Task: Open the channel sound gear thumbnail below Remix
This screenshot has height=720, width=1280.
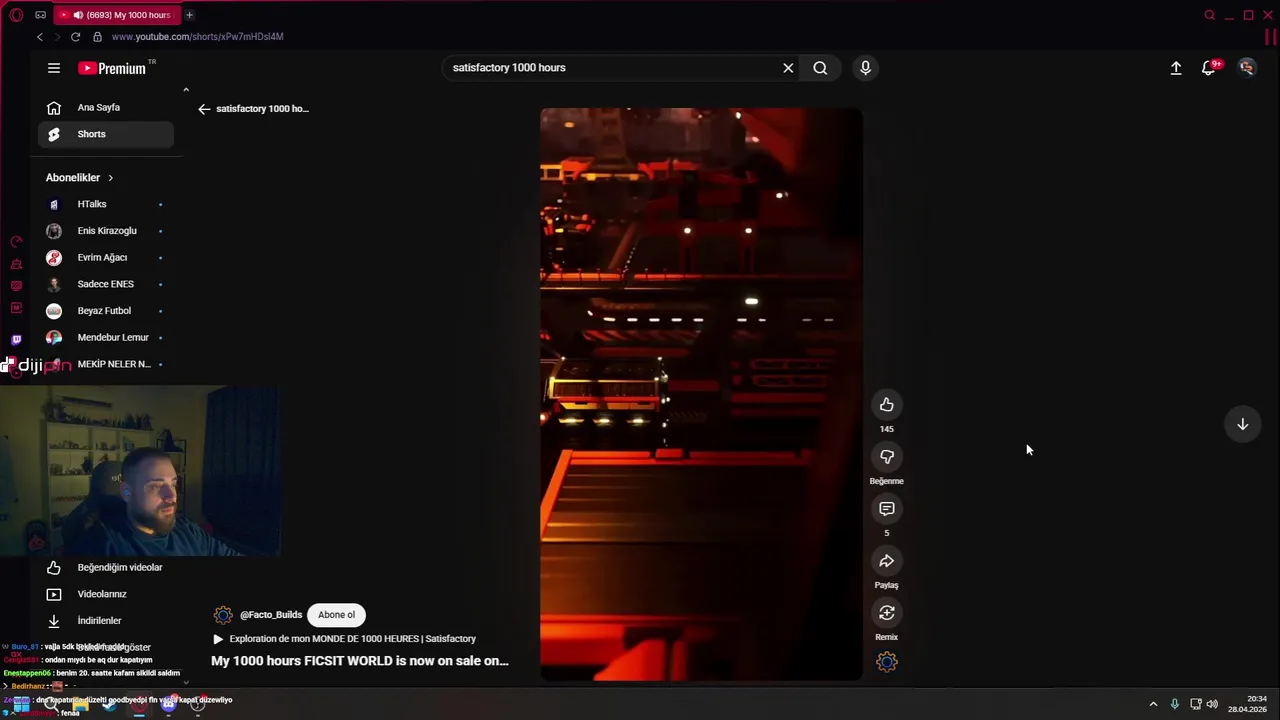Action: pyautogui.click(x=887, y=662)
